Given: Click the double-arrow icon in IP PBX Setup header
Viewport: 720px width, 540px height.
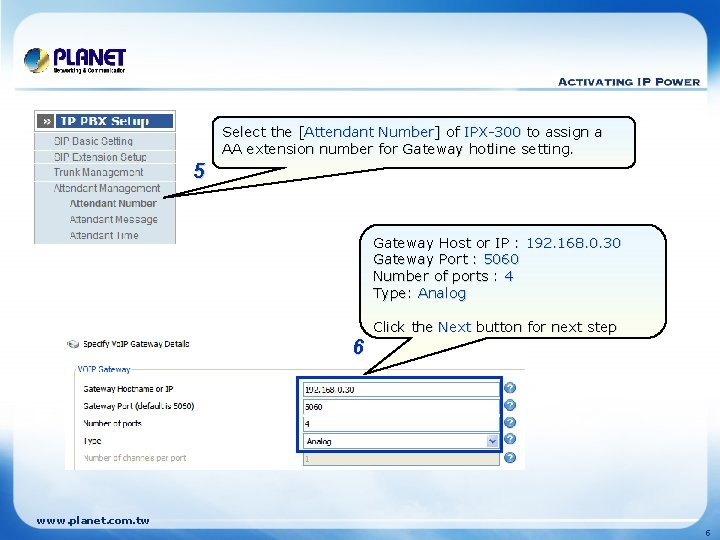Looking at the screenshot, I should point(46,121).
